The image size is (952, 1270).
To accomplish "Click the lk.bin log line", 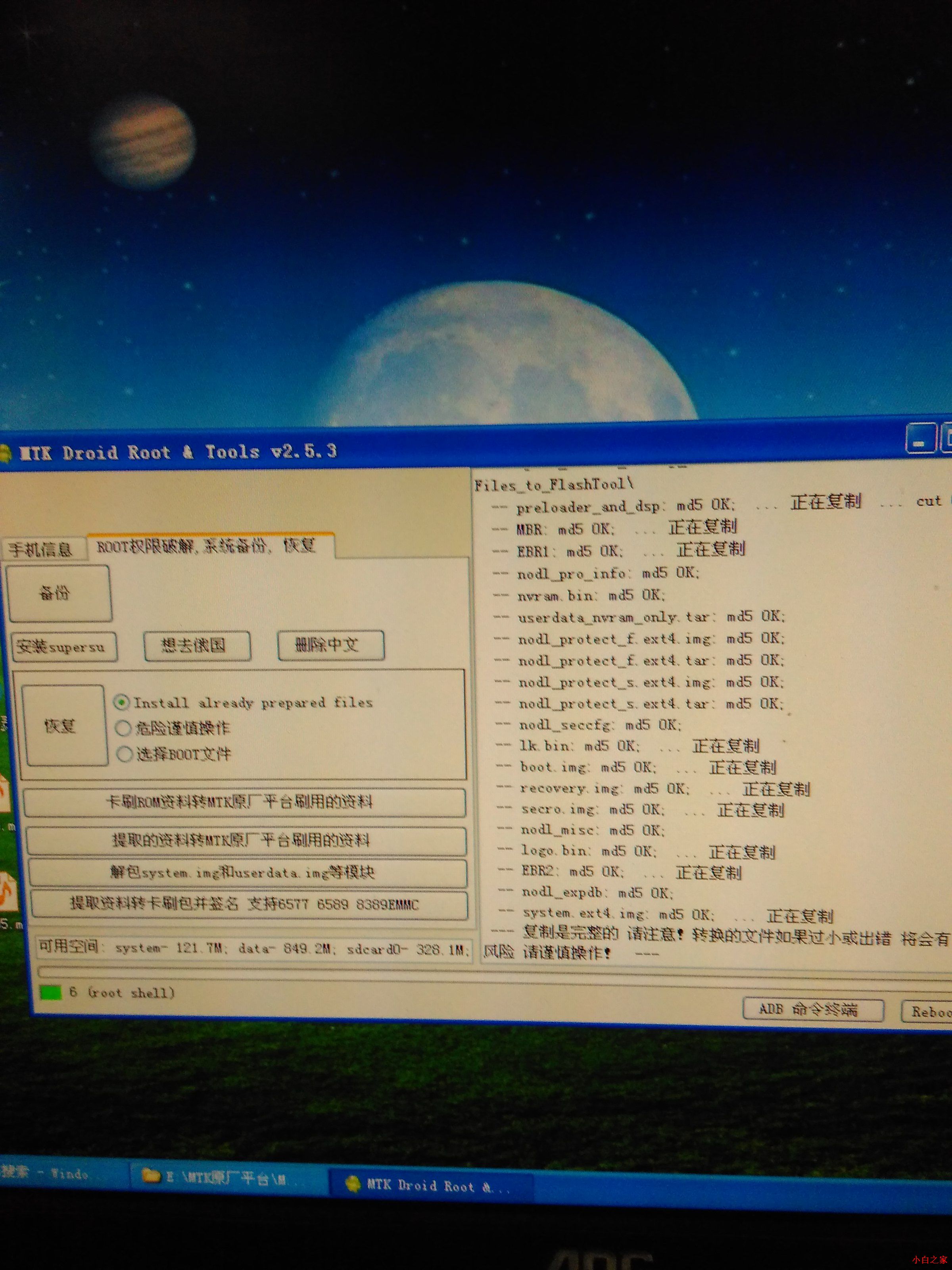I will (628, 746).
